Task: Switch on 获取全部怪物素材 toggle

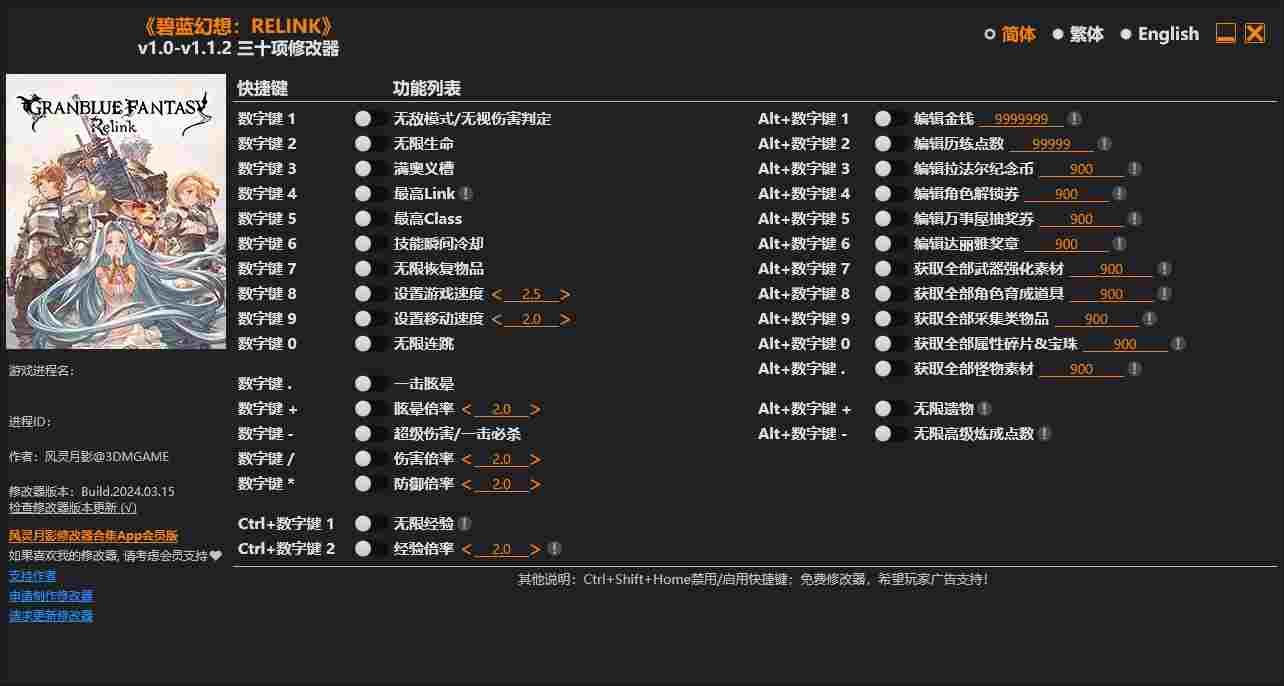Action: (891, 369)
